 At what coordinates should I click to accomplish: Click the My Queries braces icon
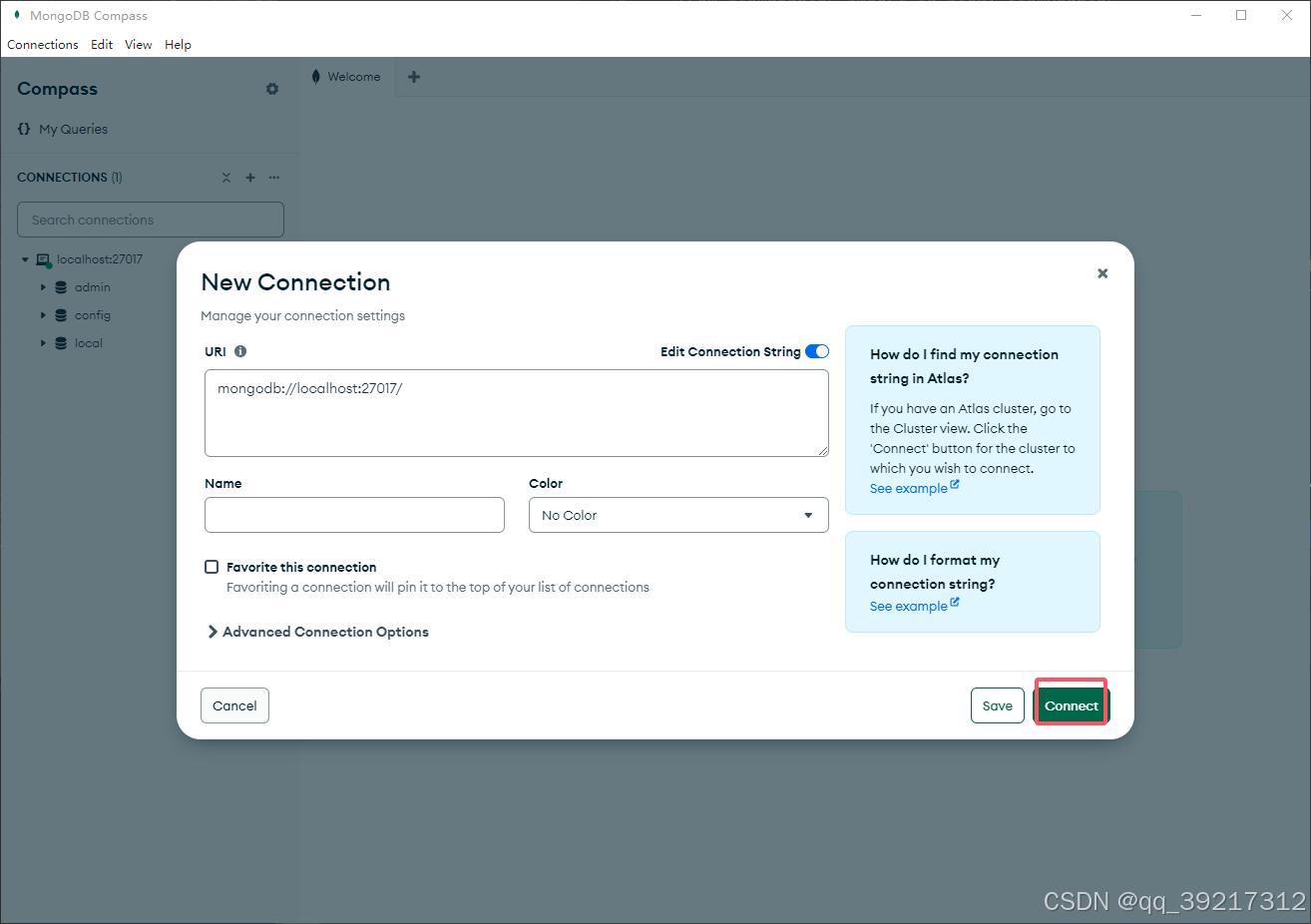(x=24, y=129)
